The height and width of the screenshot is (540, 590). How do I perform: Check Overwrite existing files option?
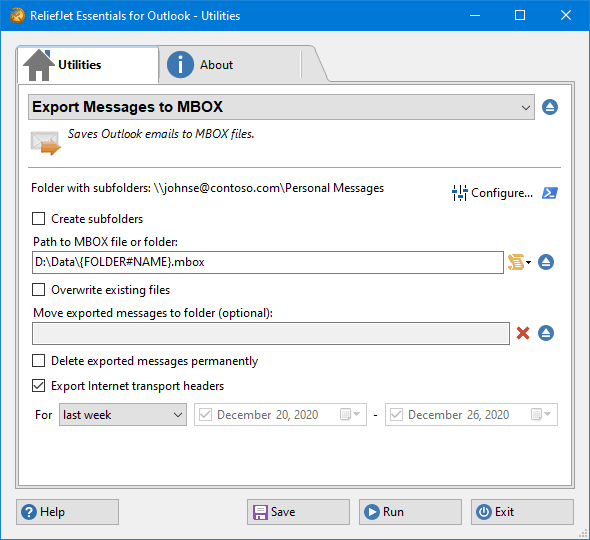point(38,290)
